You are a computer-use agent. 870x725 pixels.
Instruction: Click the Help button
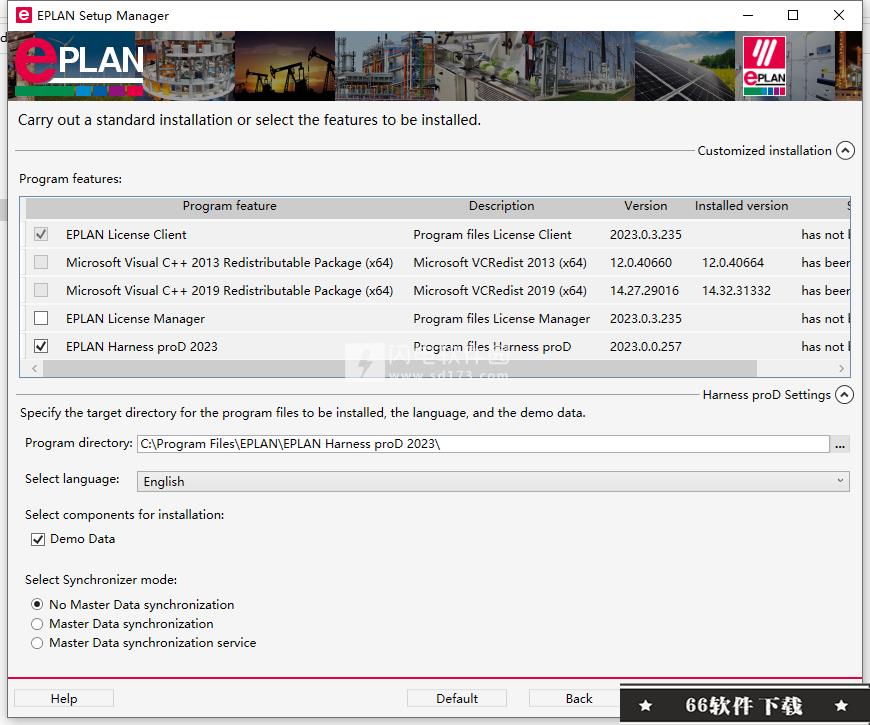[x=64, y=698]
